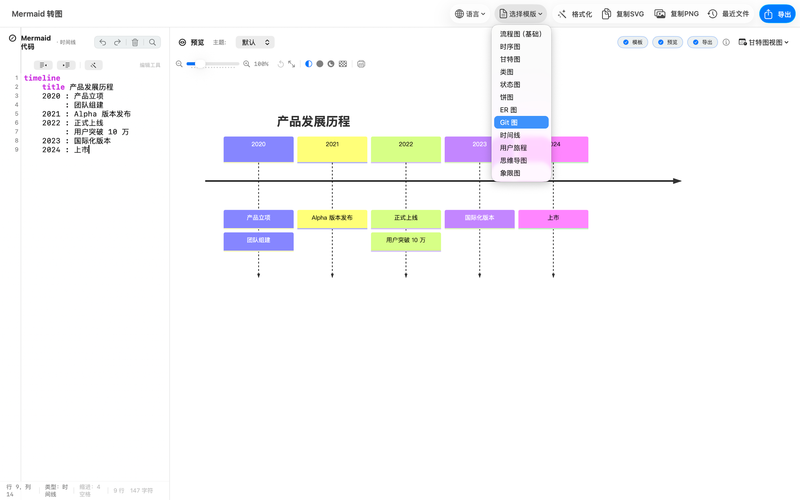Decrease indent with the outdent icon

click(43, 65)
